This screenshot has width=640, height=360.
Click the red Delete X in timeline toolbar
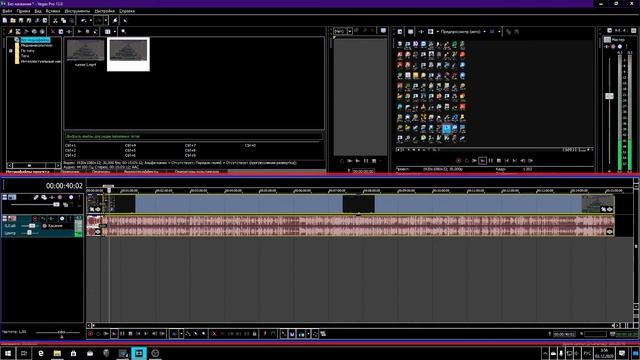coord(214,334)
